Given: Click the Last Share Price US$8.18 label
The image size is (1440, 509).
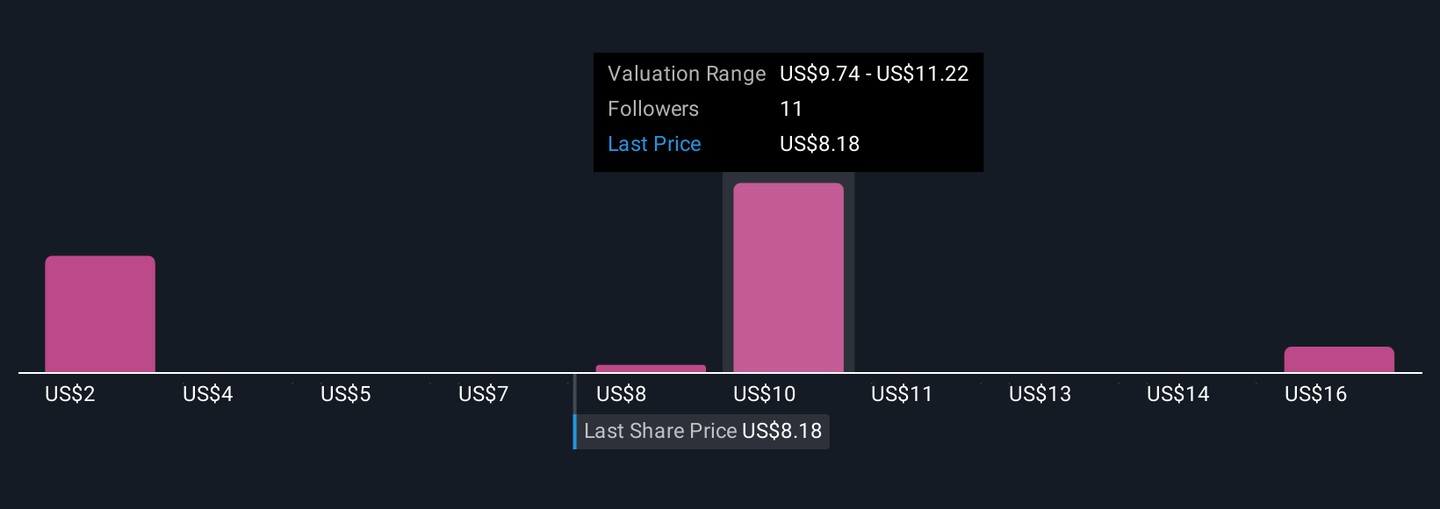Looking at the screenshot, I should [x=702, y=431].
